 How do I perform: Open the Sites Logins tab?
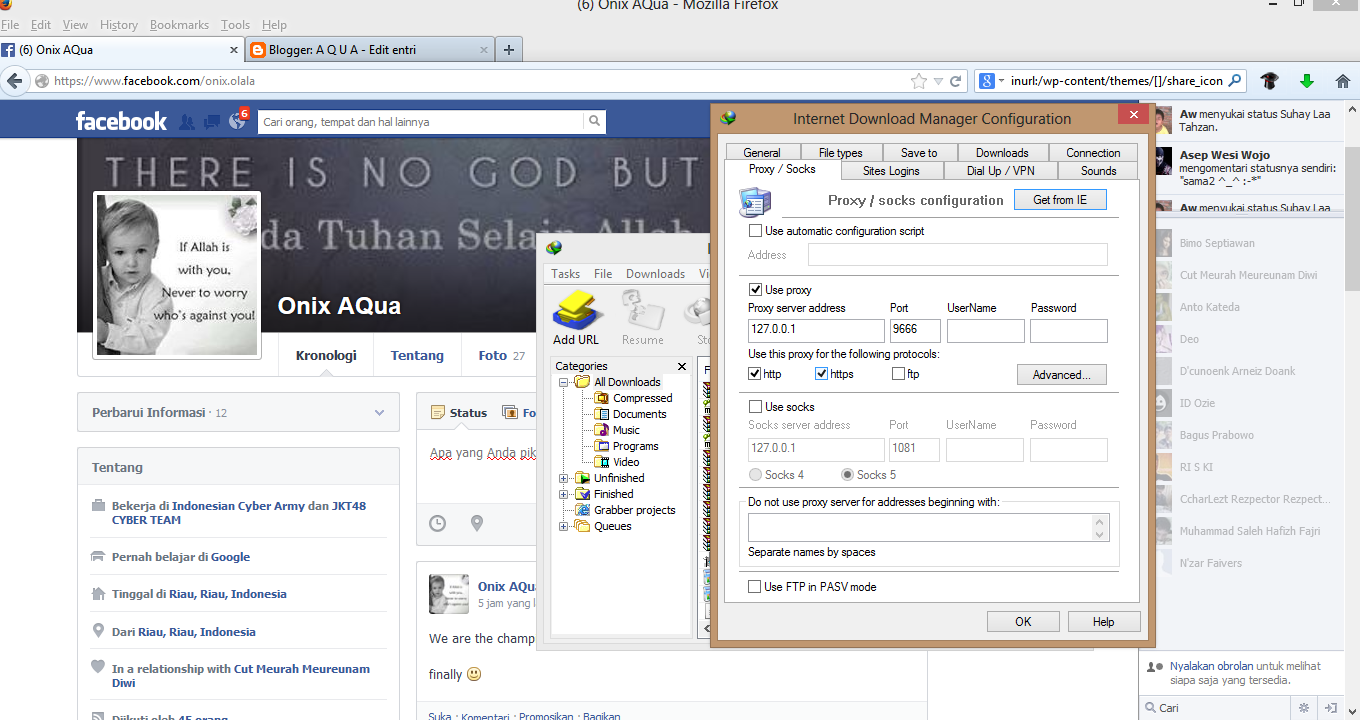tap(891, 171)
